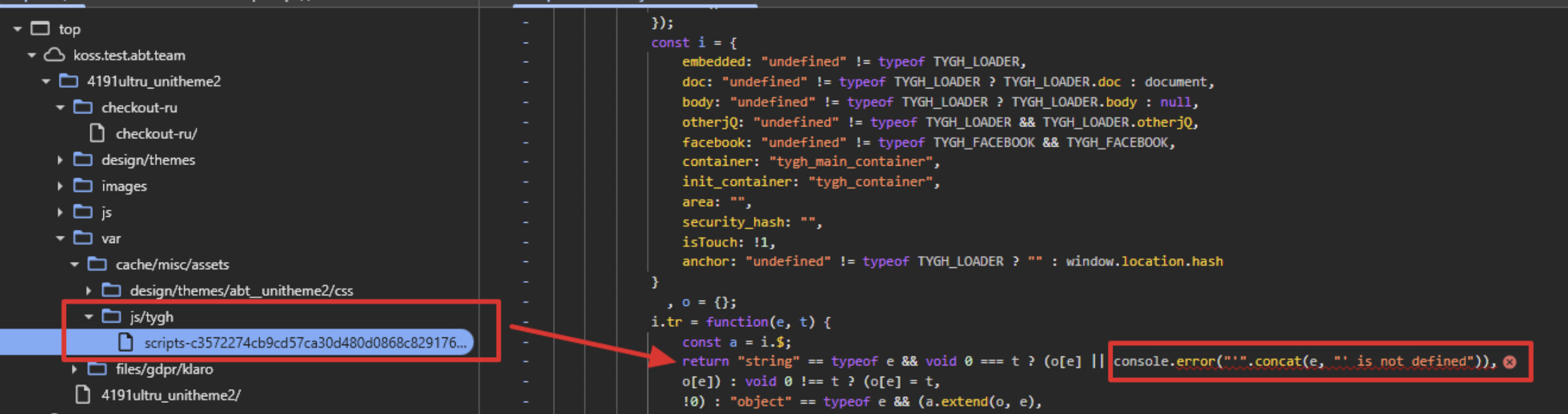The width and height of the screenshot is (1568, 414).
Task: Expand the js folder arrow
Action: [x=60, y=212]
